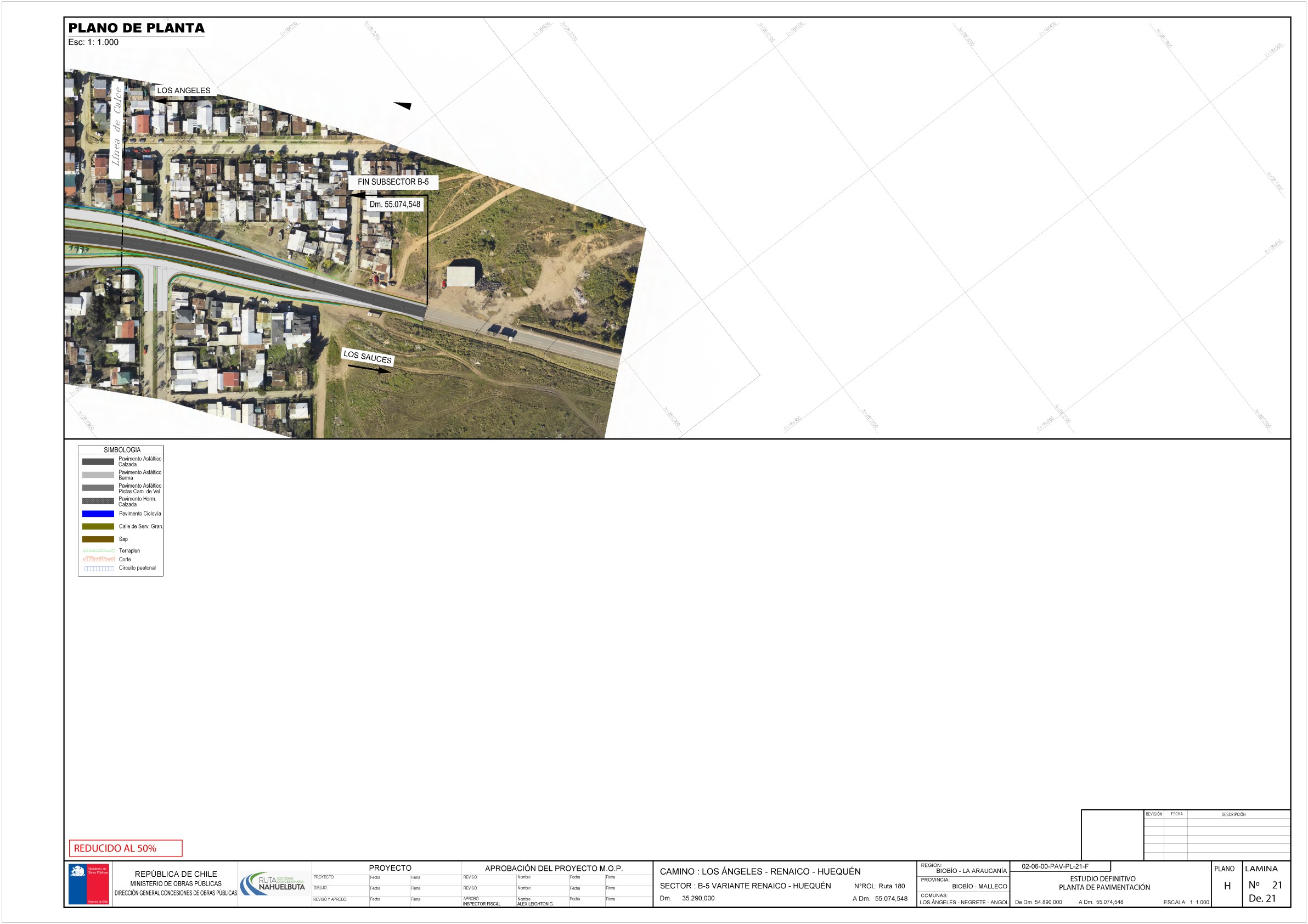Viewport: 1308px width, 924px height.
Task: Click the 'Terraplen' legend label
Action: coord(129,550)
